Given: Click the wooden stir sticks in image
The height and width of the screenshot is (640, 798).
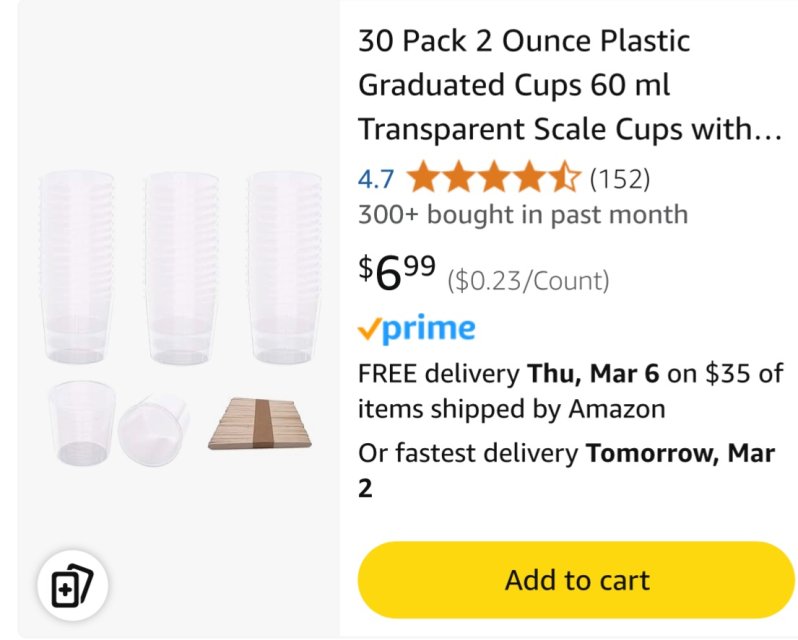Looking at the screenshot, I should [260, 424].
